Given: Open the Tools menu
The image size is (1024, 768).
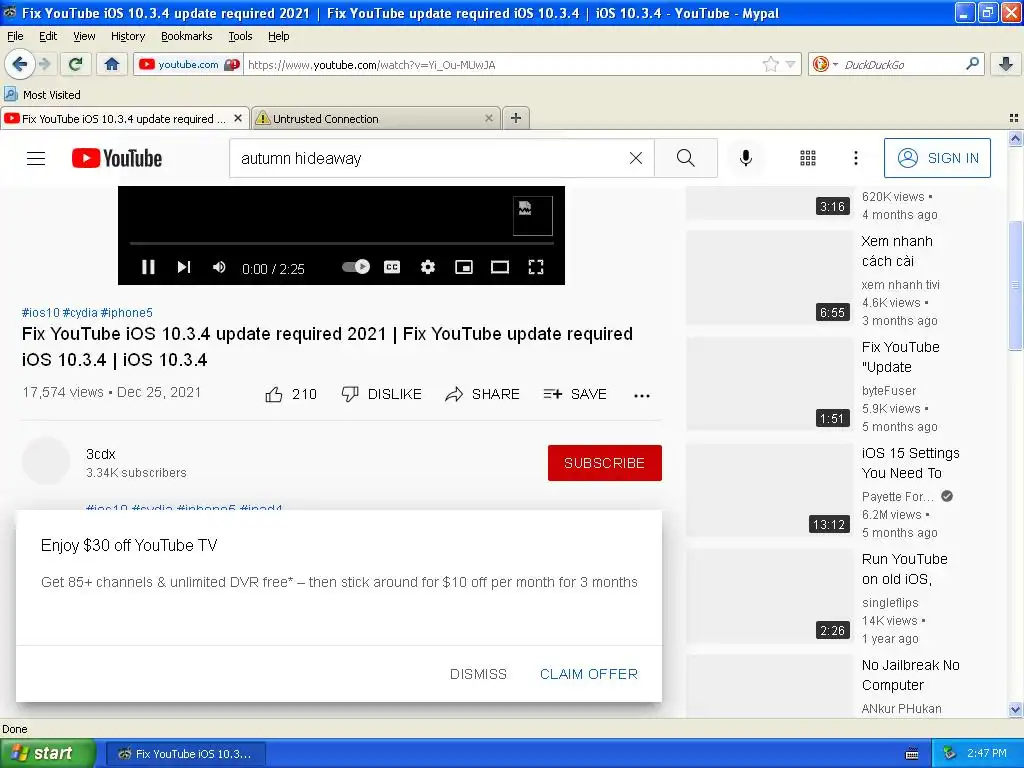Looking at the screenshot, I should 240,36.
